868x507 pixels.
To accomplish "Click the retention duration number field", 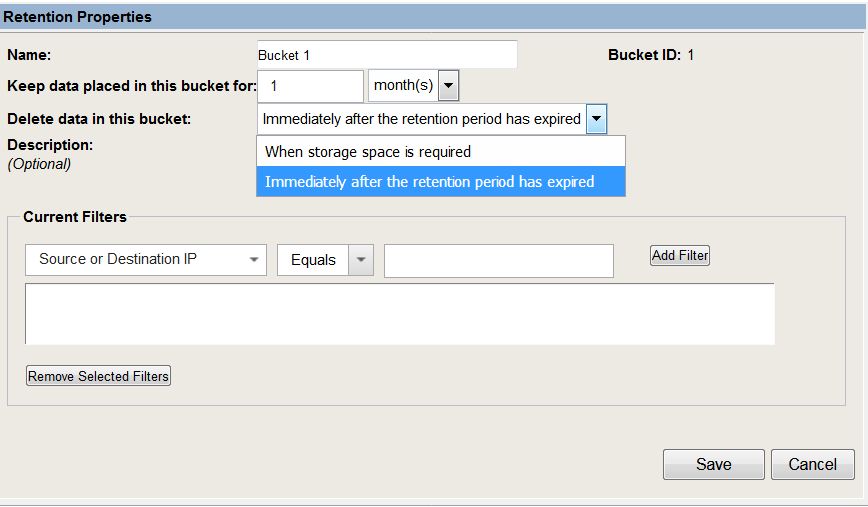I will click(x=311, y=86).
